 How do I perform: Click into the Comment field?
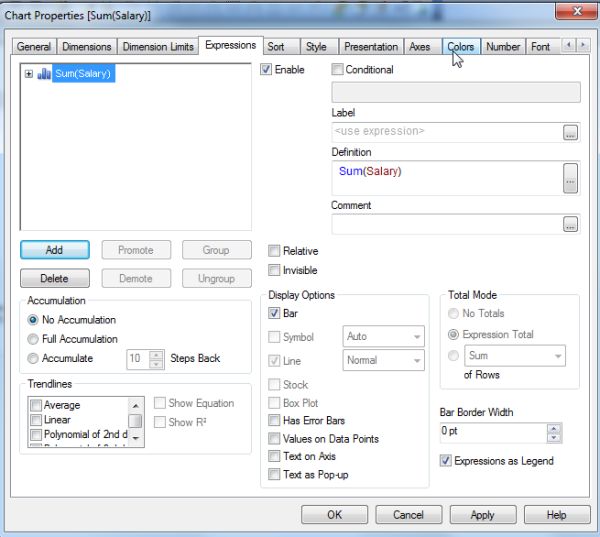coord(447,224)
